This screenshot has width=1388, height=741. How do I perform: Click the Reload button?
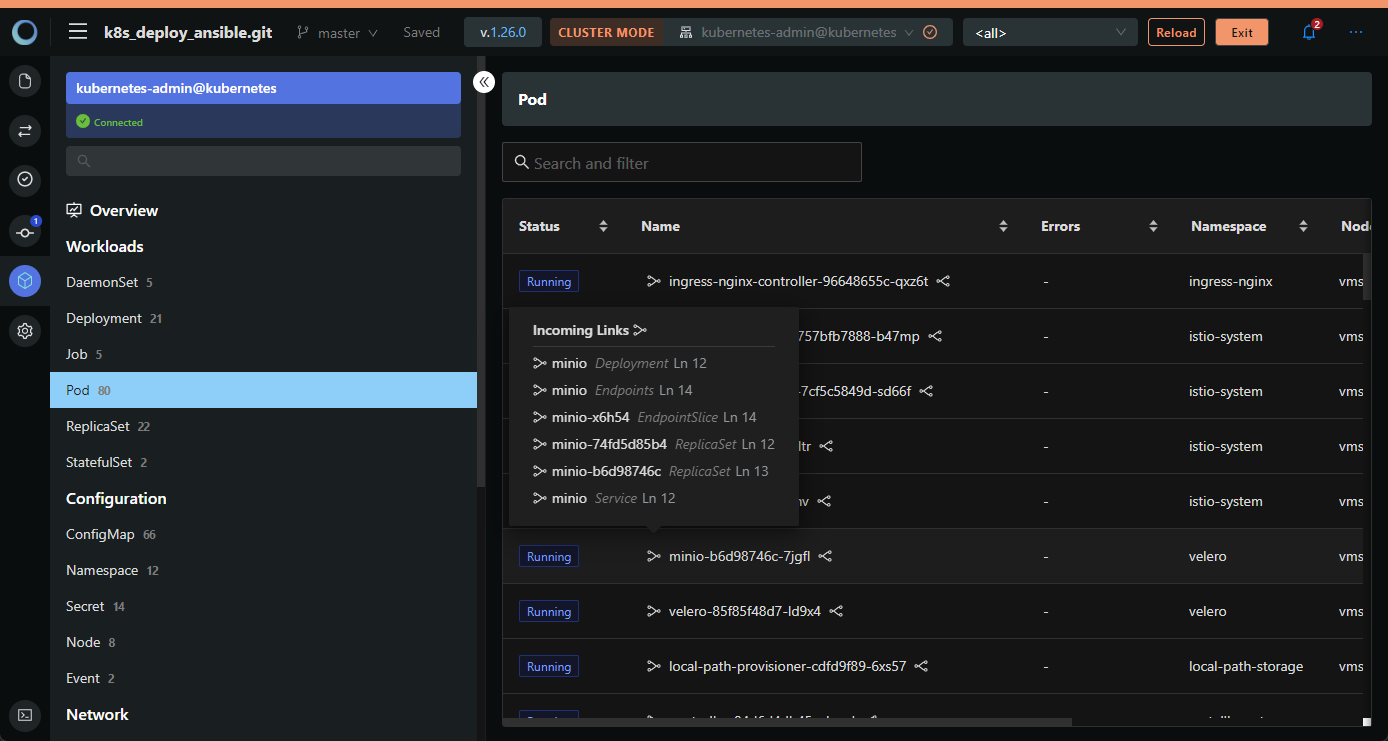(1176, 33)
